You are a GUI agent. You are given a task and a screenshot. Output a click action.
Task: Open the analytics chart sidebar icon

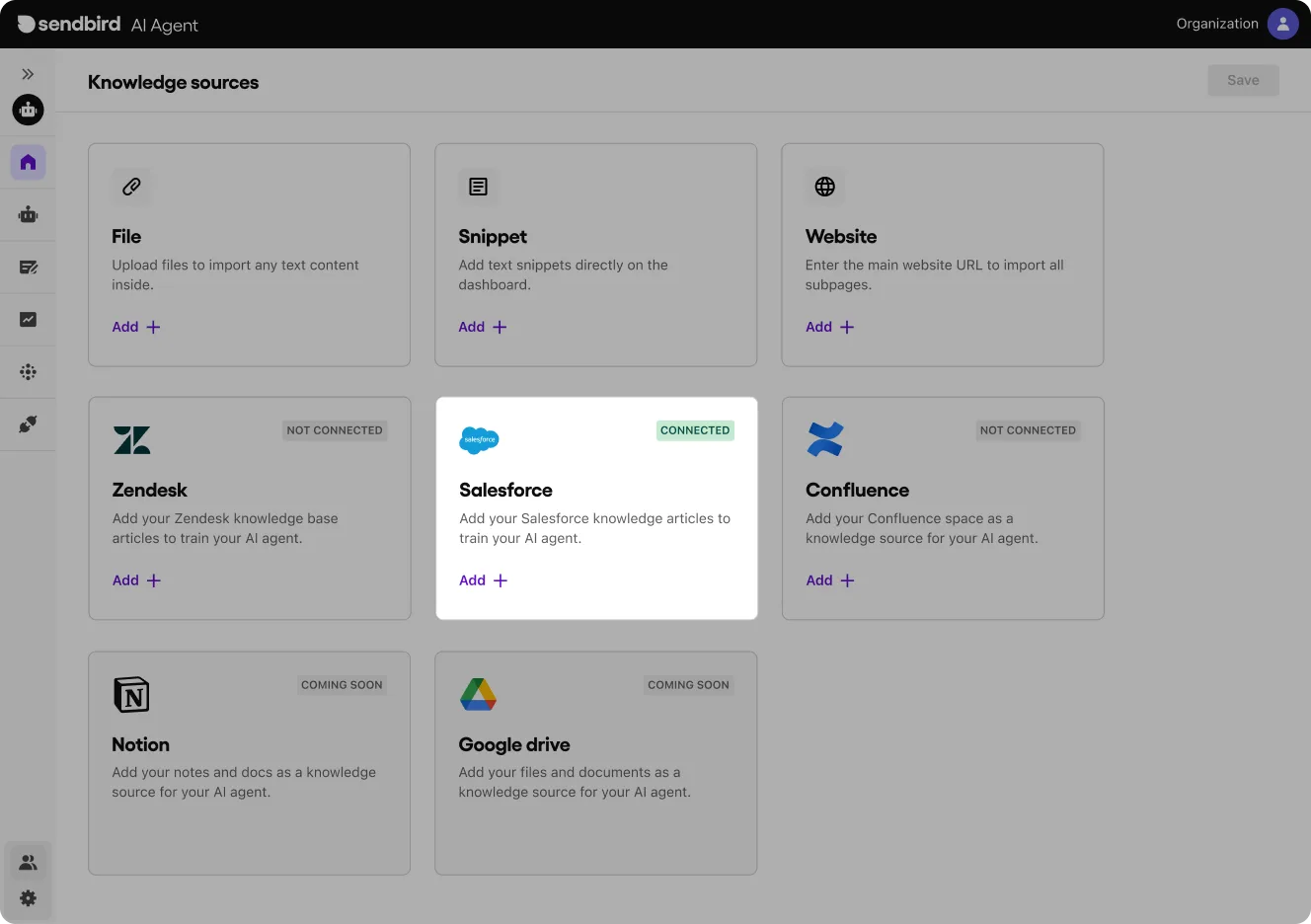point(28,319)
